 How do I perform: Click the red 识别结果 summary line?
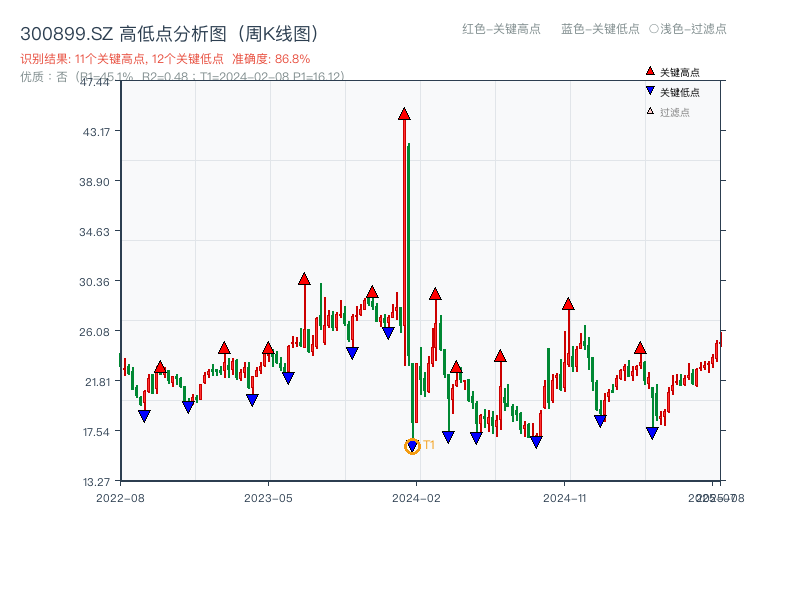coord(165,59)
